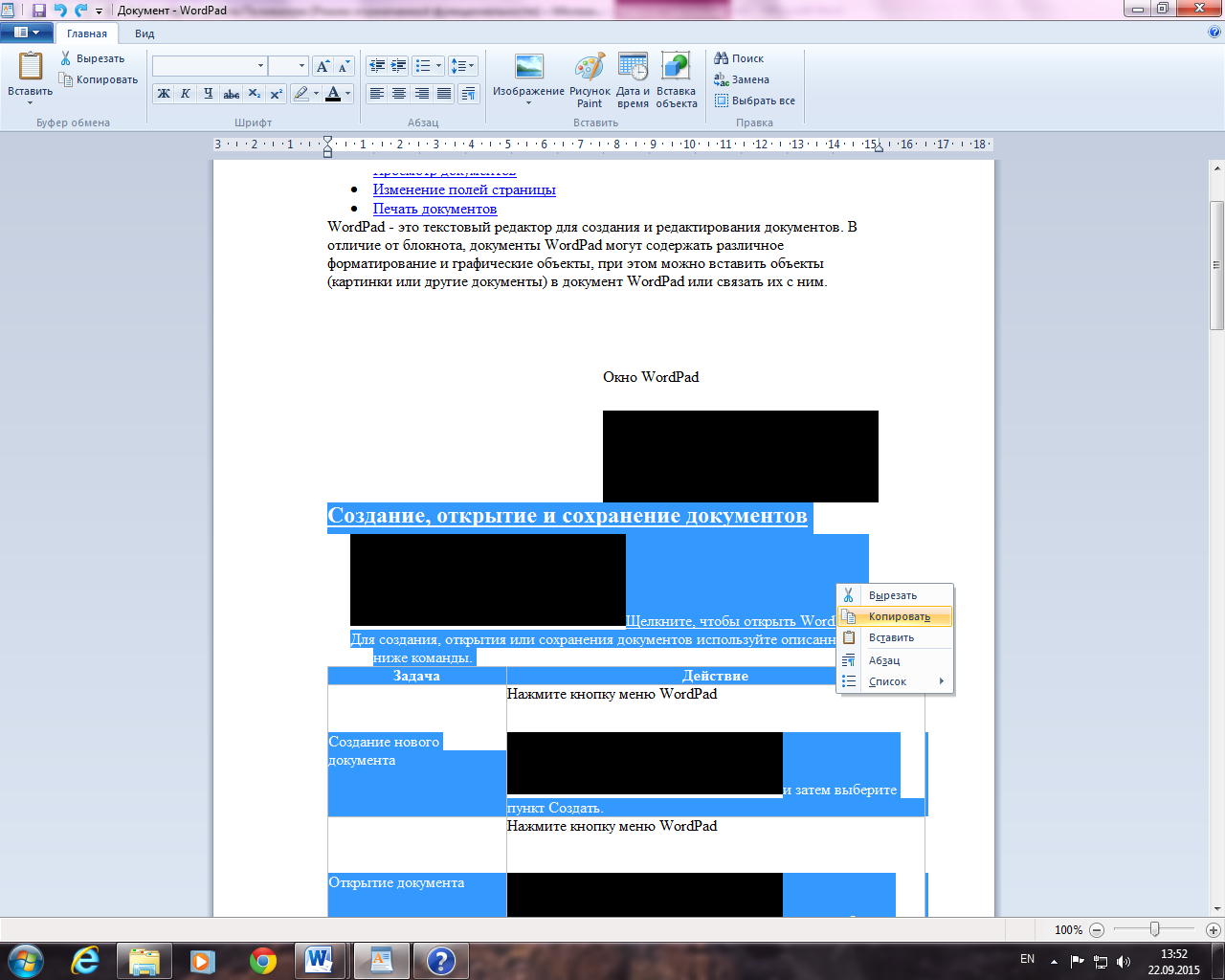Start a bulleted list
This screenshot has width=1225, height=980.
[423, 66]
